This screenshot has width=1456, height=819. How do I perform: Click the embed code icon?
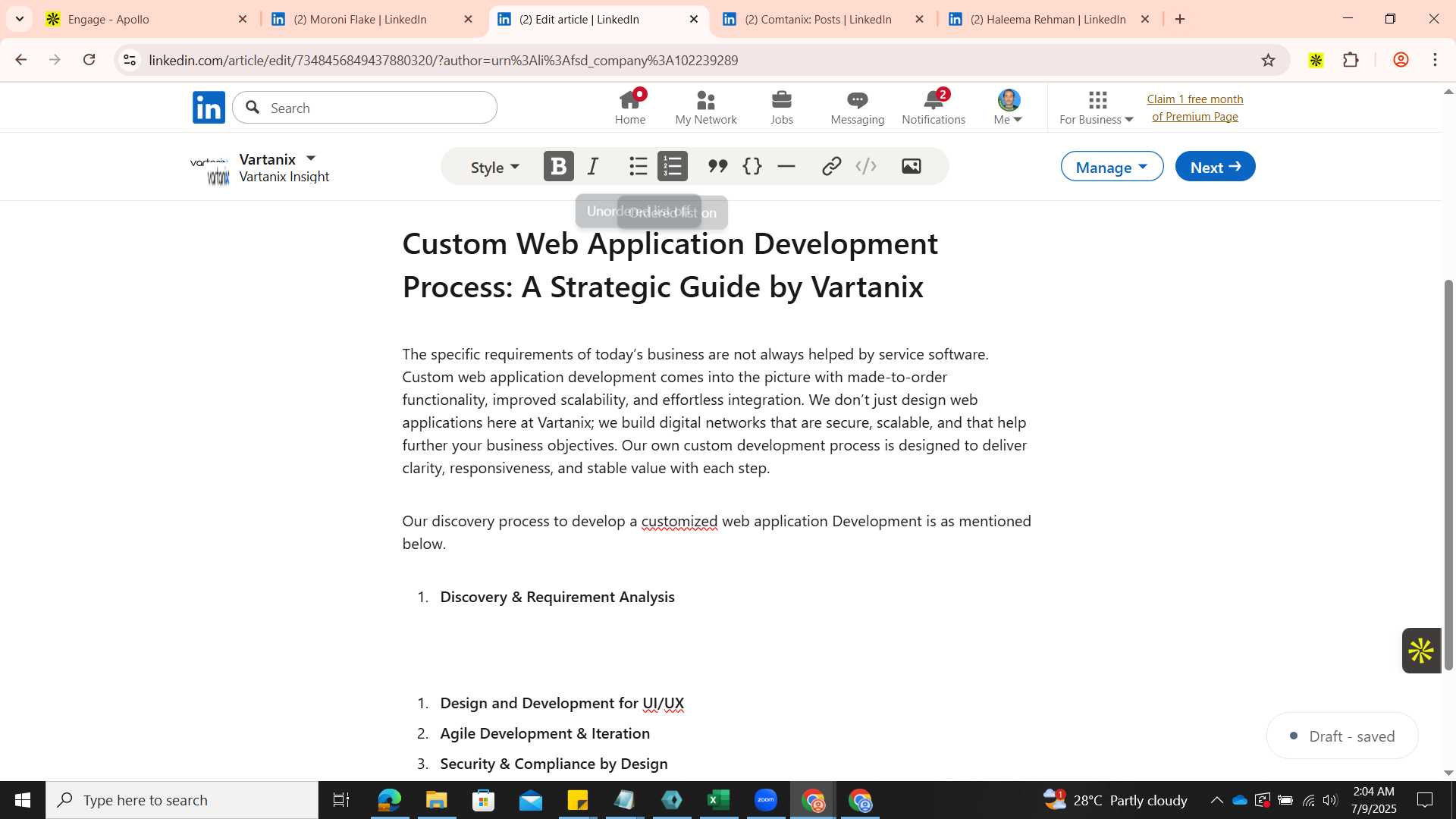pyautogui.click(x=866, y=166)
